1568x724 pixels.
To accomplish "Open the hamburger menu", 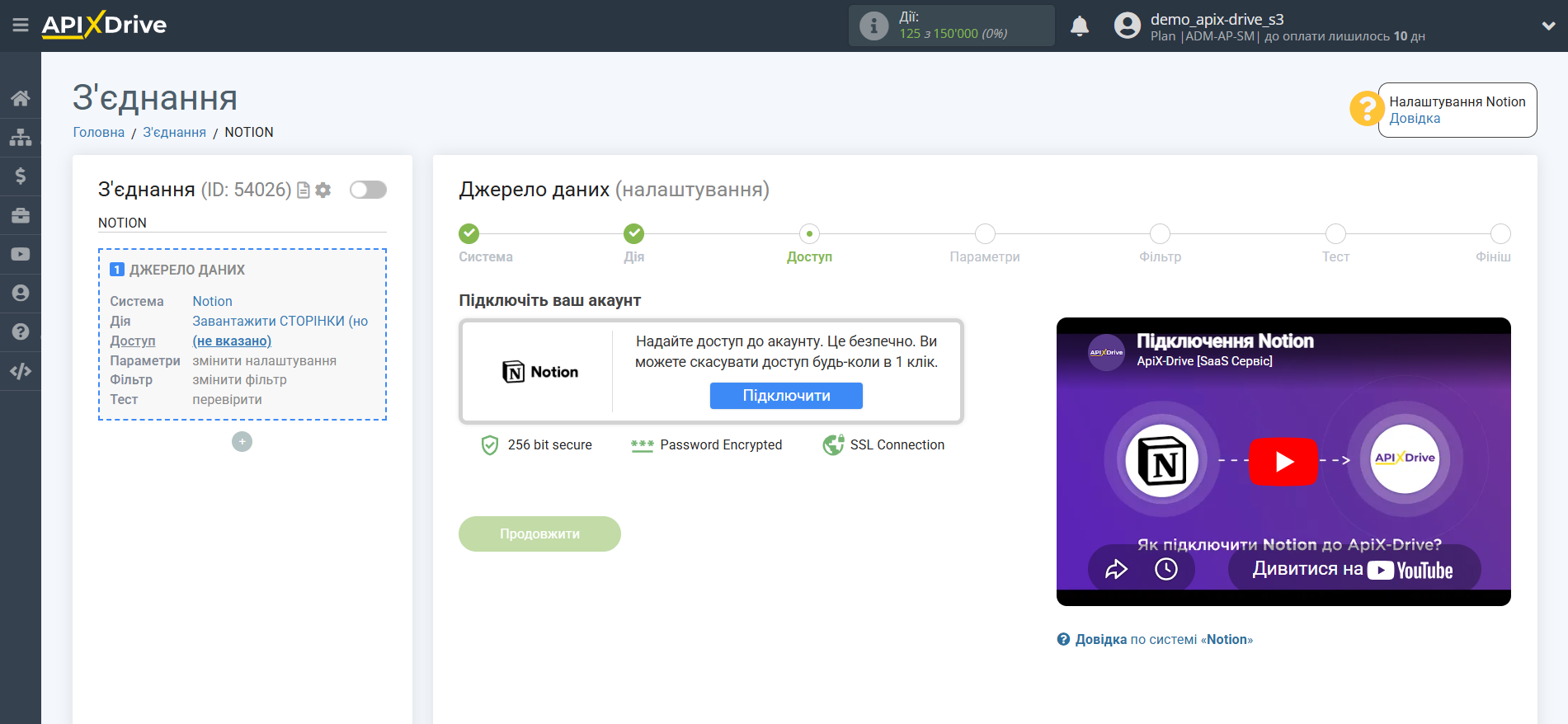I will 21,26.
